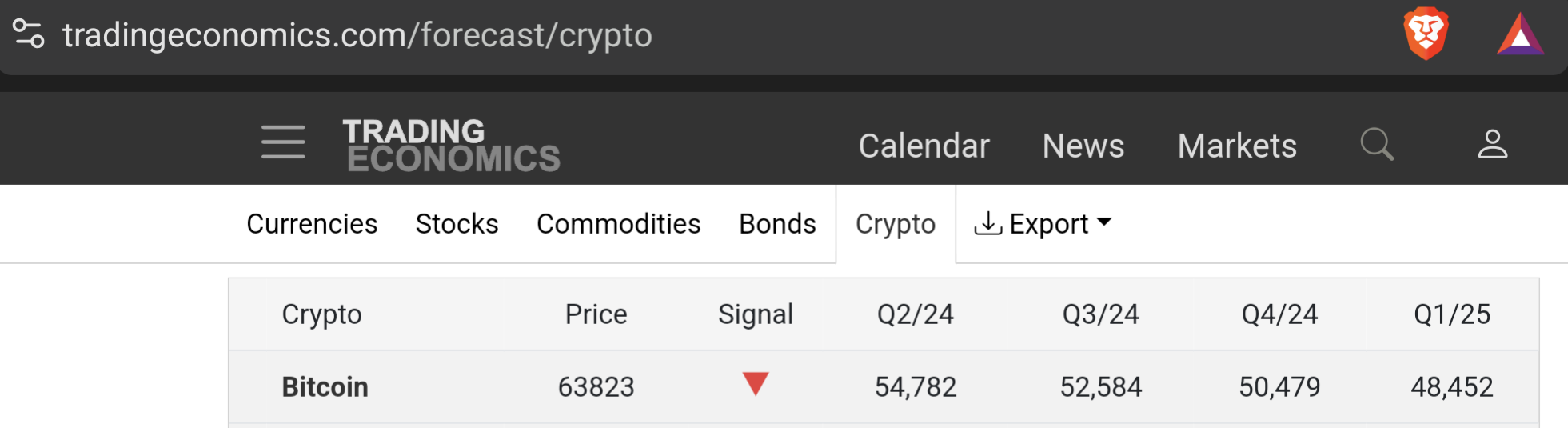The width and height of the screenshot is (1568, 428).
Task: Open the search magnifier icon
Action: (x=1377, y=145)
